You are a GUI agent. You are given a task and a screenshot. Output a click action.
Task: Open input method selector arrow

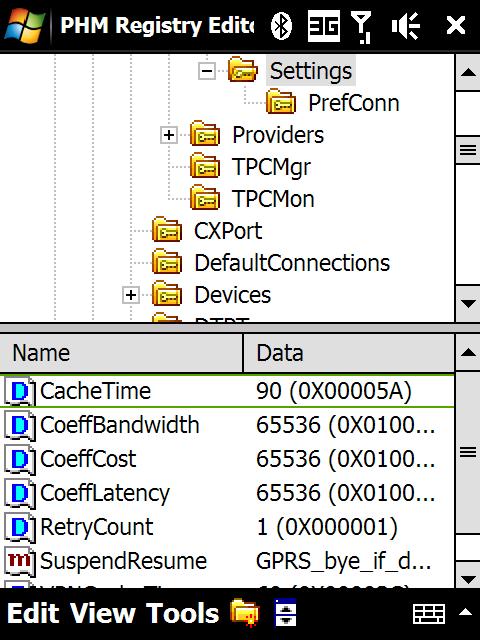pos(465,612)
